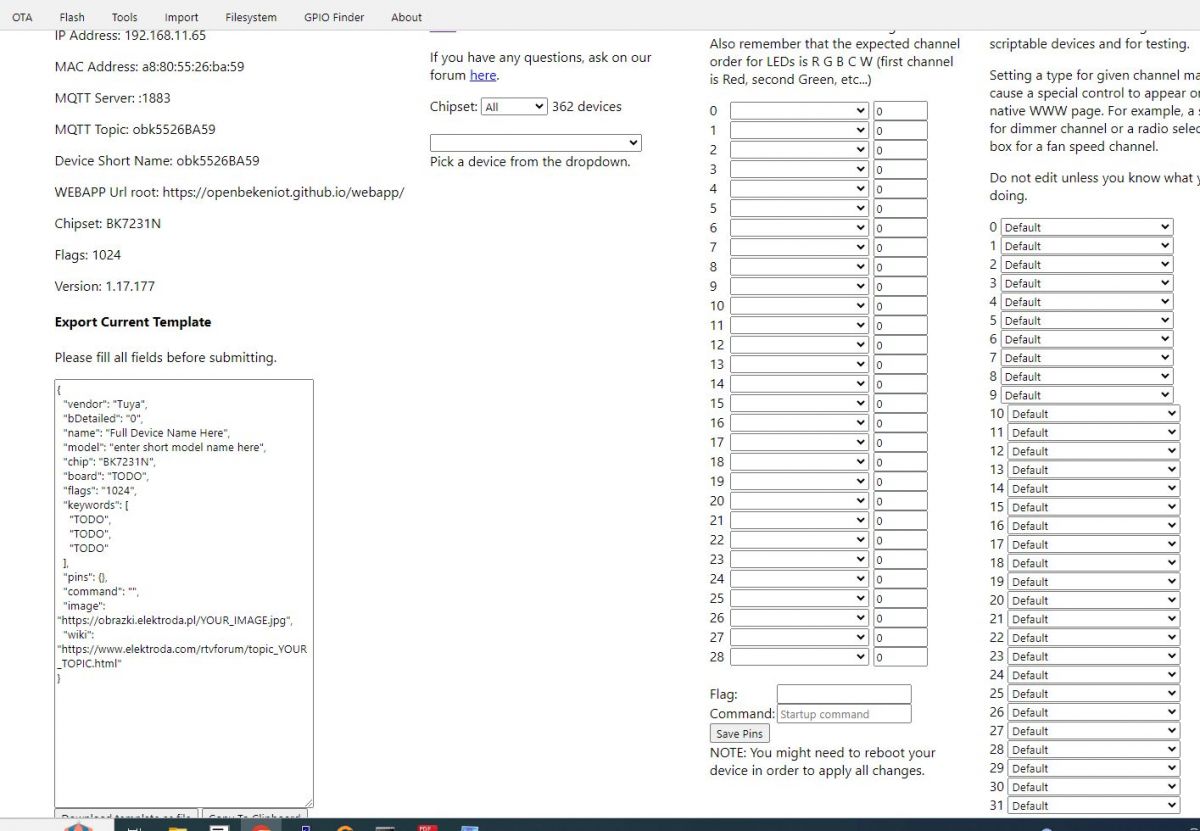Click the MQTT Topic obk5526BA59 line
The height and width of the screenshot is (831, 1200).
[135, 129]
